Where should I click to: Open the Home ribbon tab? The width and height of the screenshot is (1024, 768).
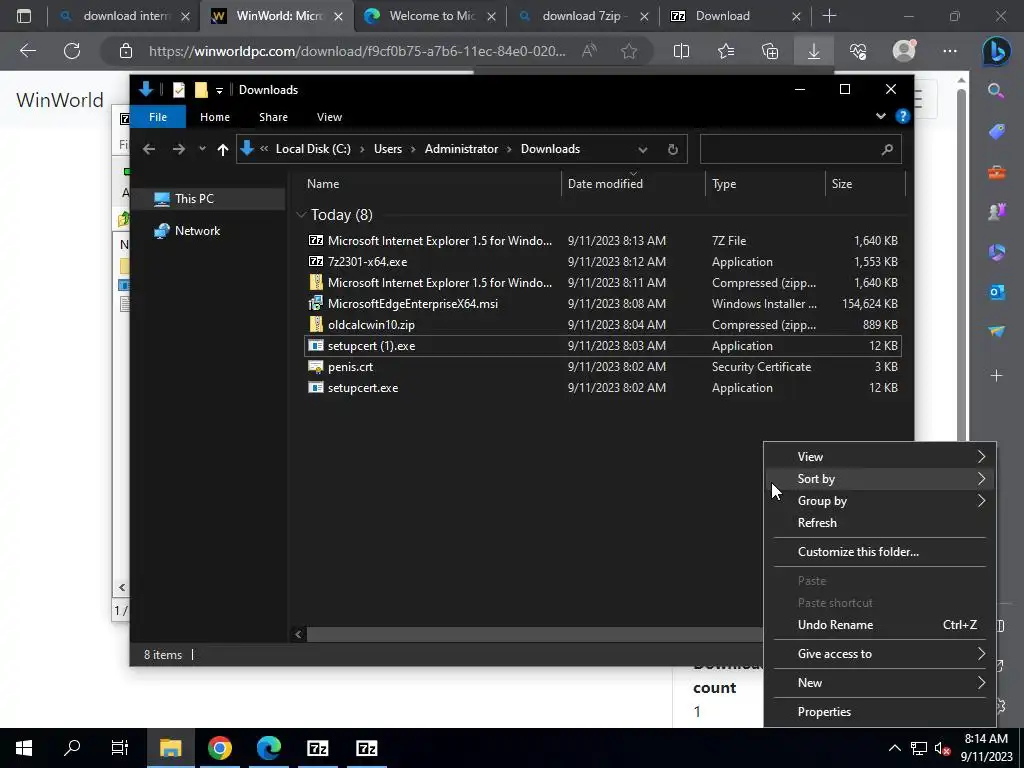215,117
